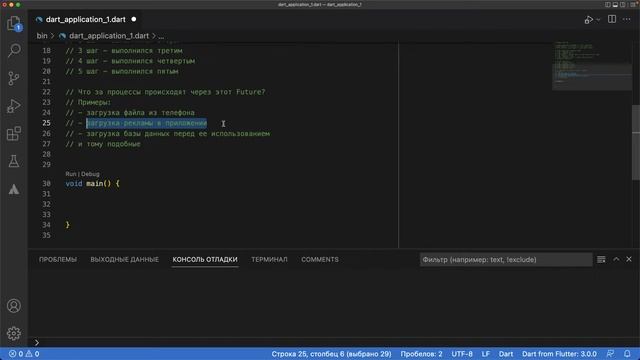Open the Explorer view in activity bar
Screen dimensions: 640x360
click(x=14, y=23)
